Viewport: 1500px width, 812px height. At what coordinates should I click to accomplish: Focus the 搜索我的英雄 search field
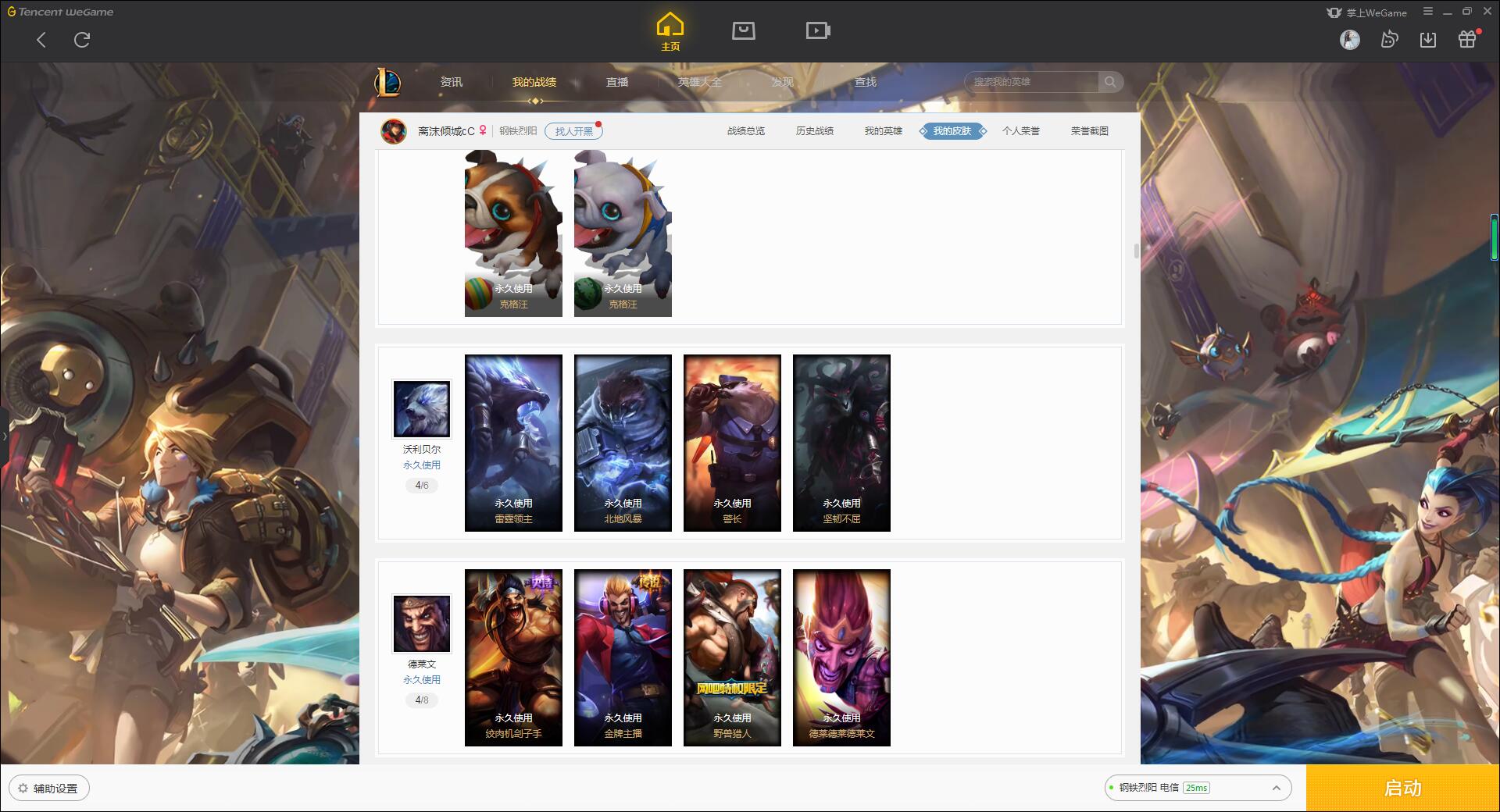tap(1031, 82)
